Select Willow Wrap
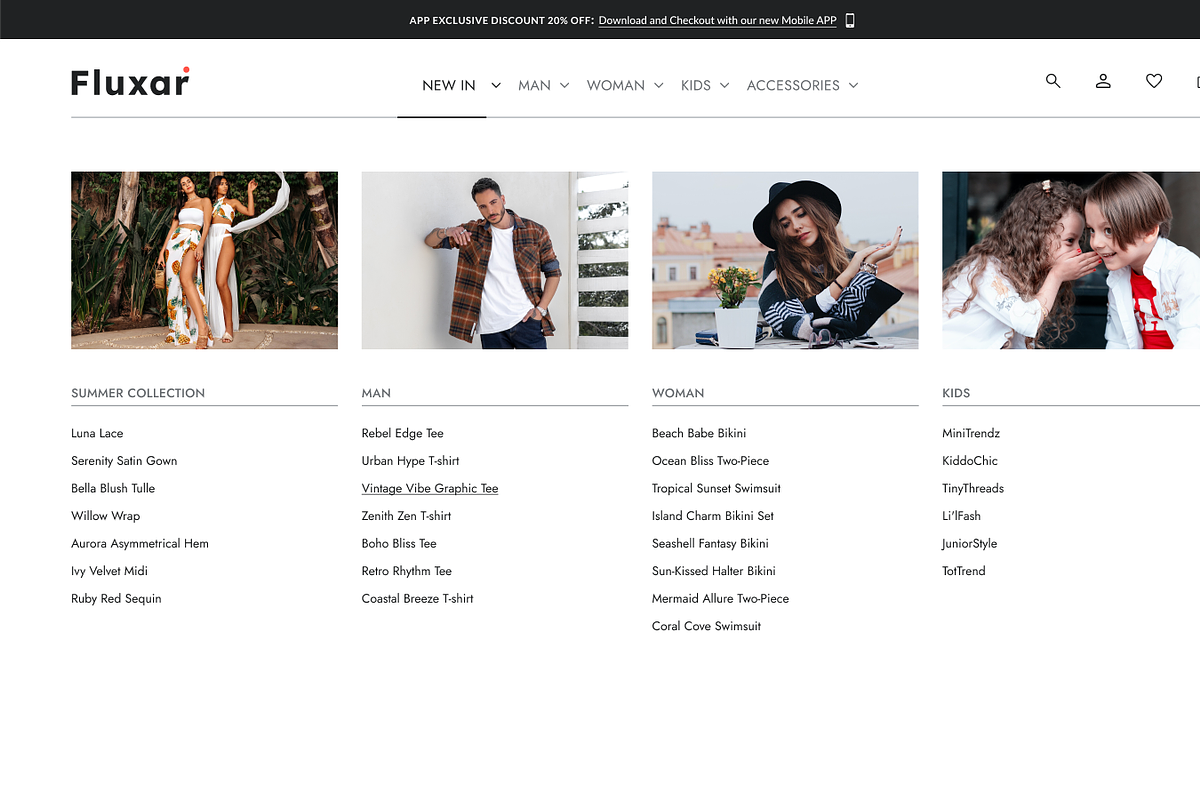 point(105,516)
